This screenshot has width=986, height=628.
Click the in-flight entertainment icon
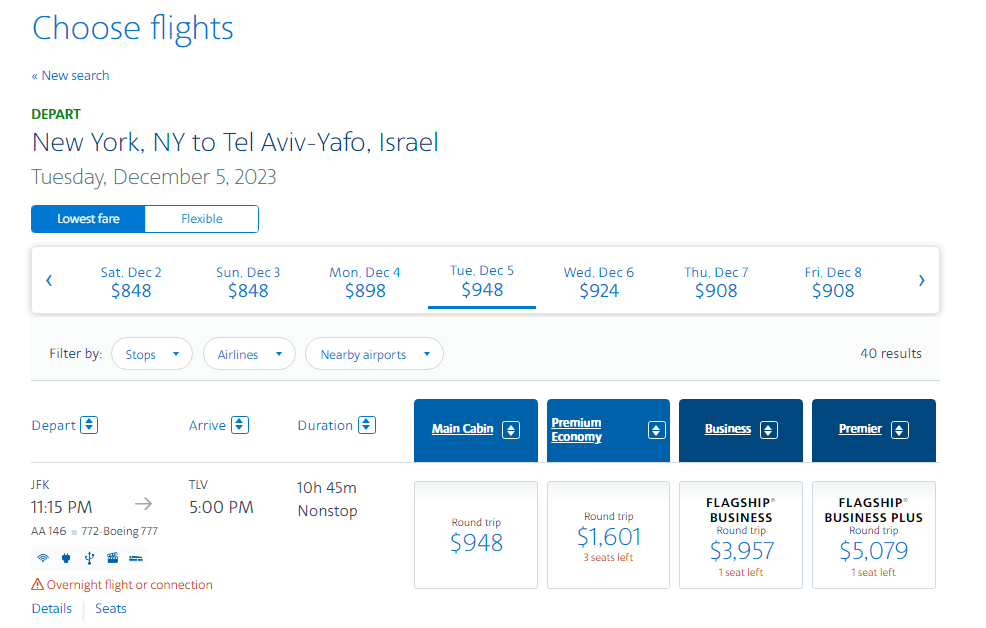pos(113,558)
